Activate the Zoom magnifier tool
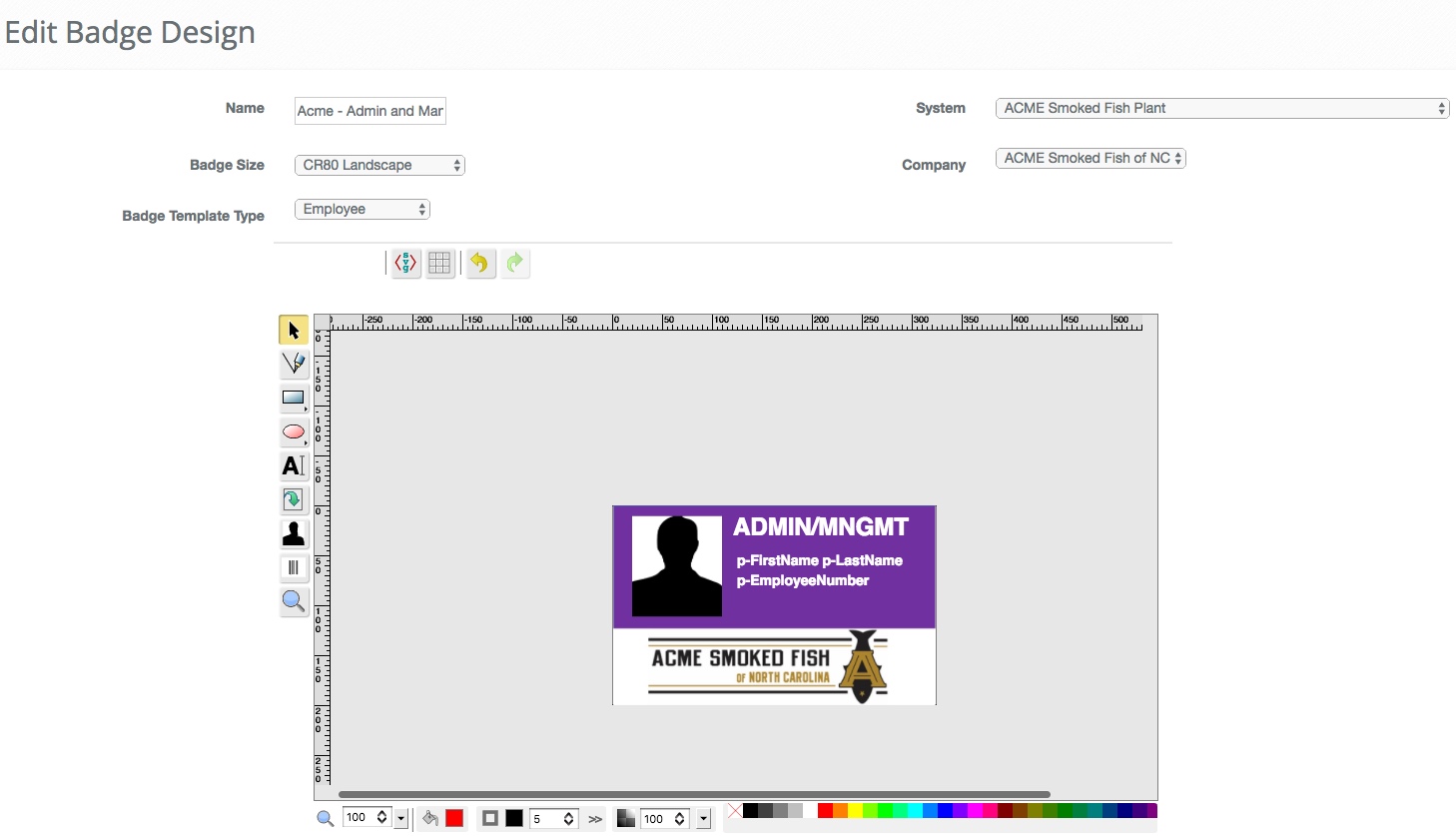 pyautogui.click(x=294, y=601)
